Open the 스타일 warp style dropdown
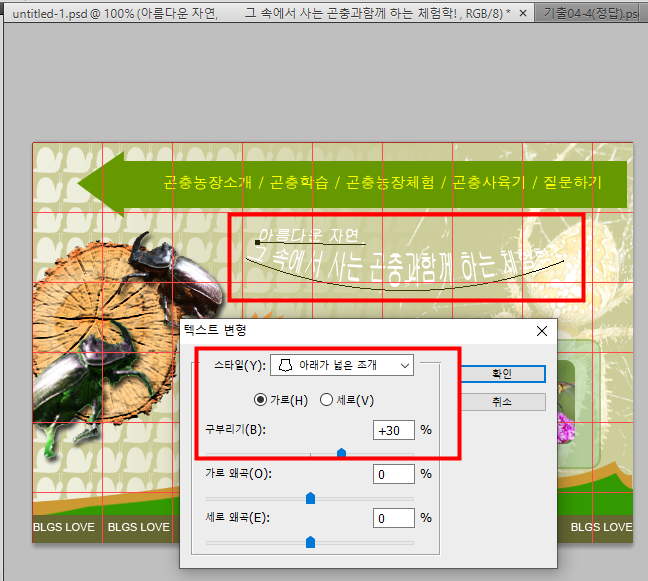 [x=341, y=366]
